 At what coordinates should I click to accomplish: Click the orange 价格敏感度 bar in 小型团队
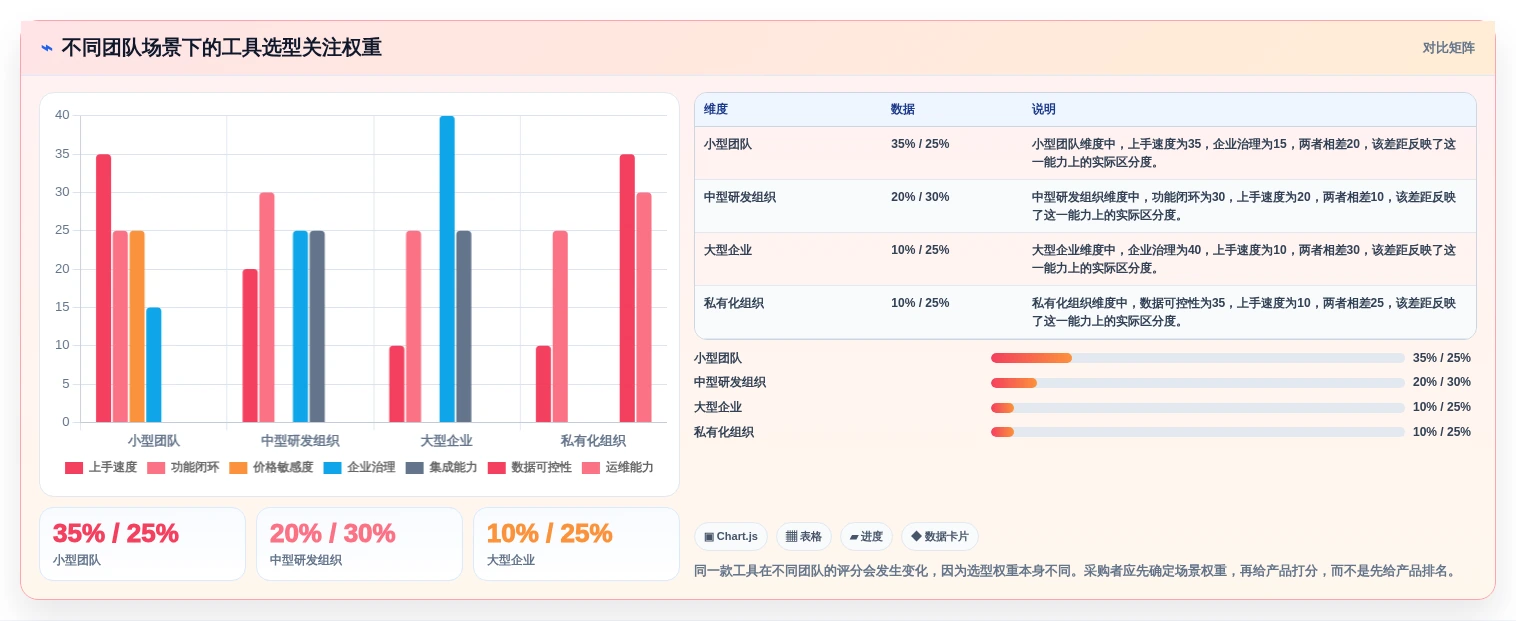(137, 326)
